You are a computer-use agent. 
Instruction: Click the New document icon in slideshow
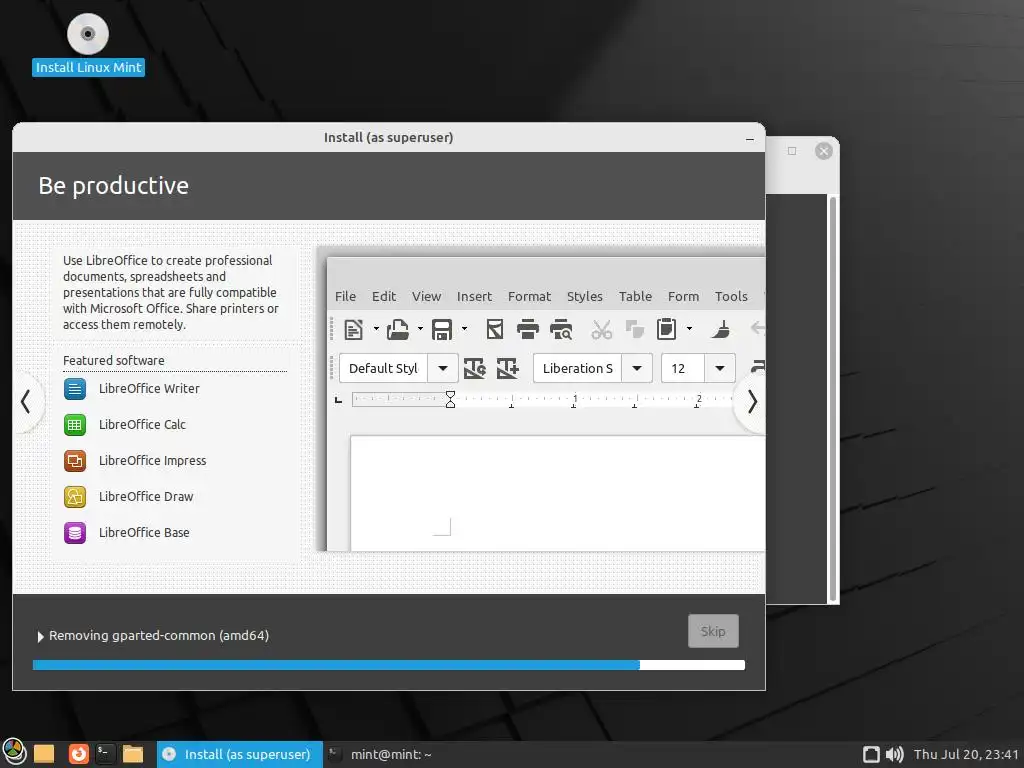[353, 330]
